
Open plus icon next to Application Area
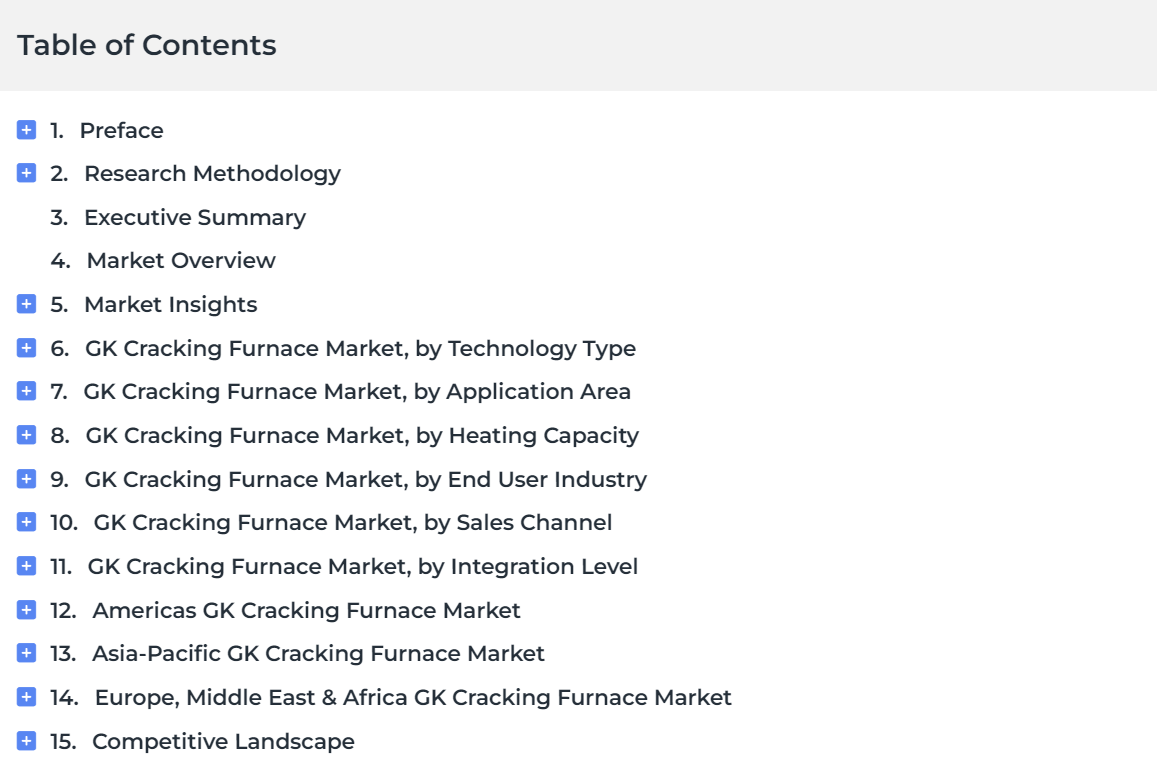27,391
